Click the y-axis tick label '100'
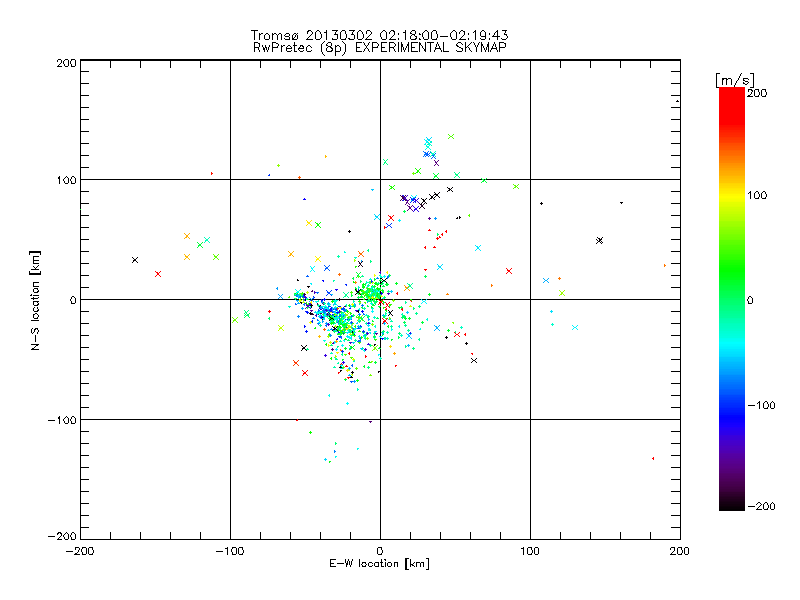The width and height of the screenshot is (800, 600). (67, 180)
